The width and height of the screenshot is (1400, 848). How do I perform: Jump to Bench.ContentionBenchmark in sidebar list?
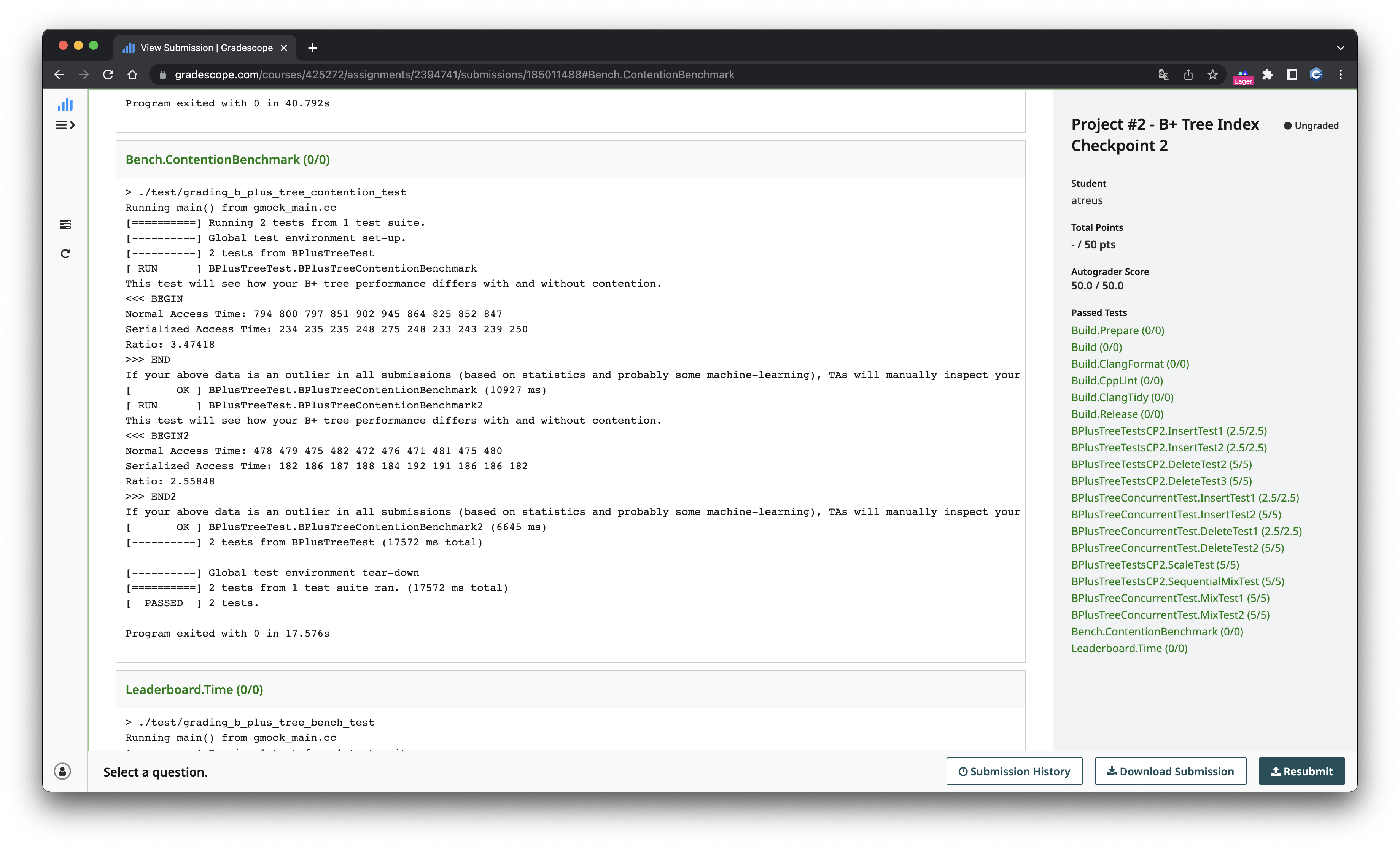1157,632
